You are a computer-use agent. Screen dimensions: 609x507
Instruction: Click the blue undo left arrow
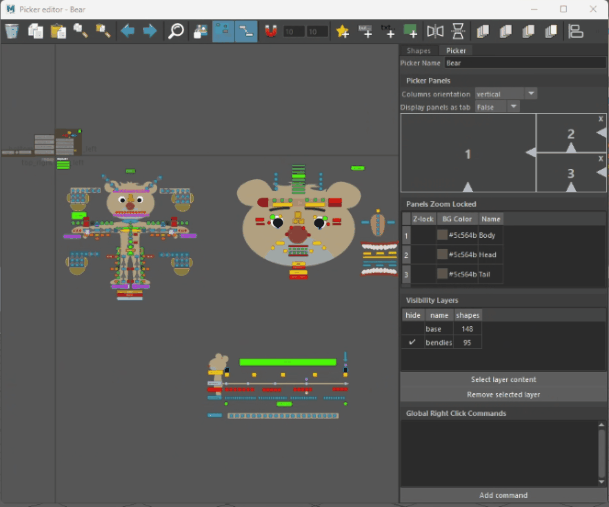pos(127,31)
